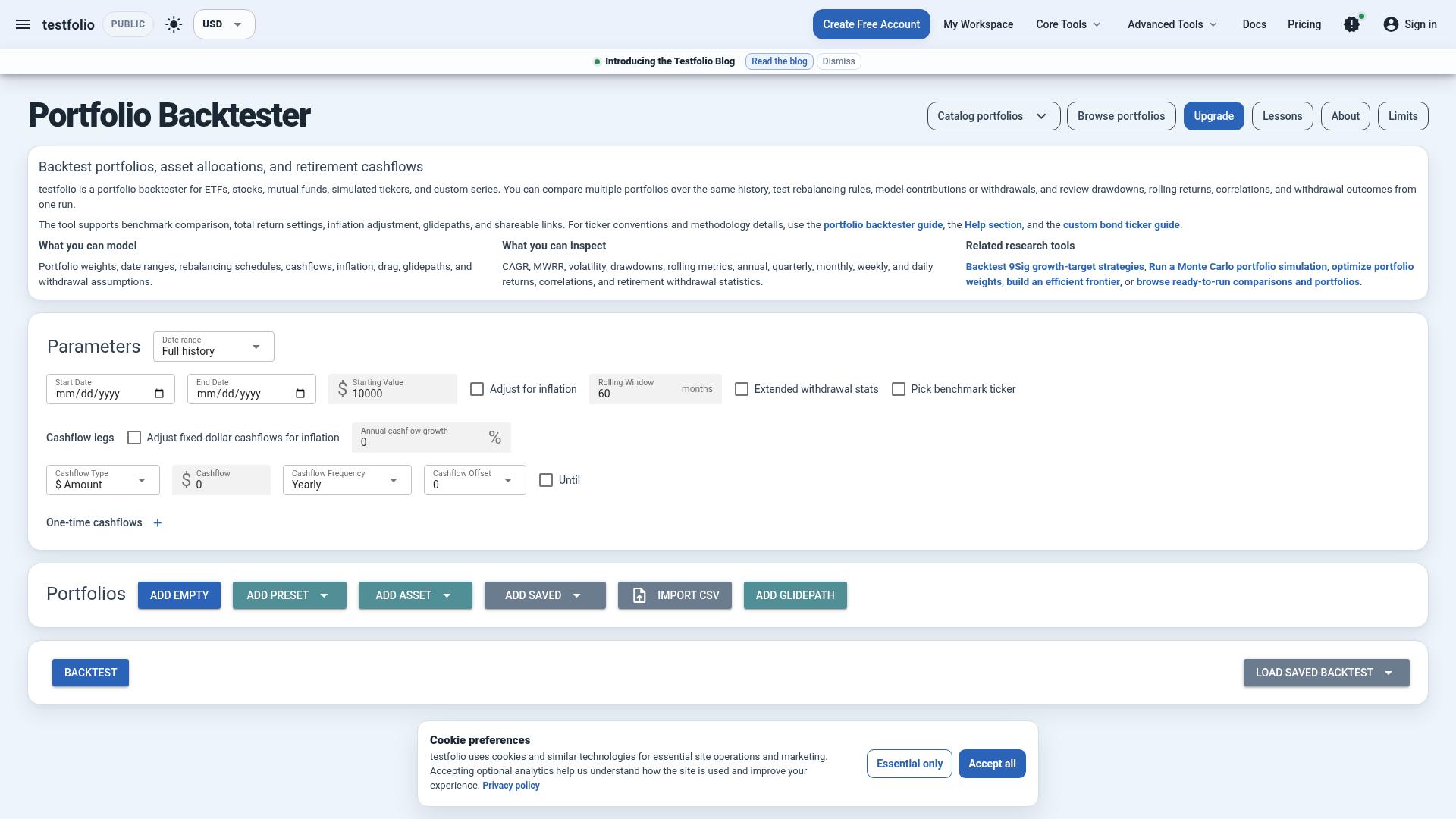The height and width of the screenshot is (819, 1456).
Task: Open the USD currency dropdown
Action: pyautogui.click(x=224, y=24)
